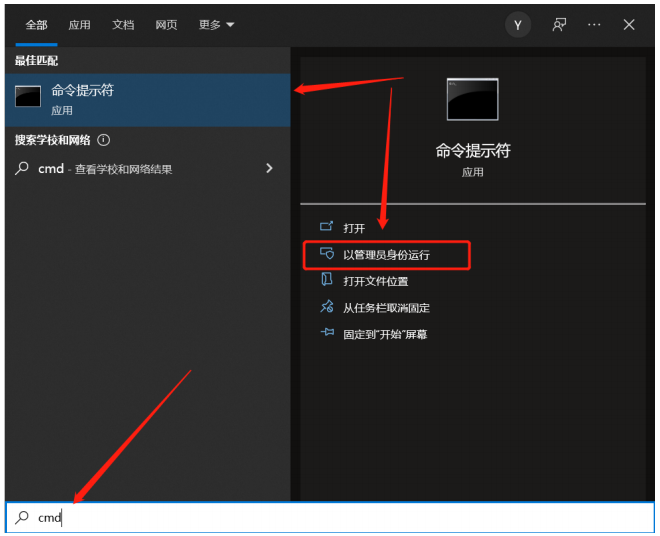Select 命令提示符 best match result
The width and height of the screenshot is (660, 536).
(x=148, y=100)
